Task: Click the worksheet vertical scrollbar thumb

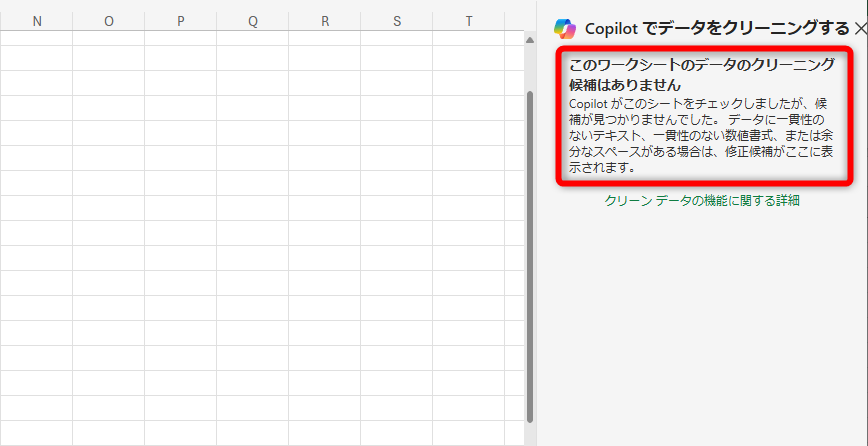Action: point(530,257)
